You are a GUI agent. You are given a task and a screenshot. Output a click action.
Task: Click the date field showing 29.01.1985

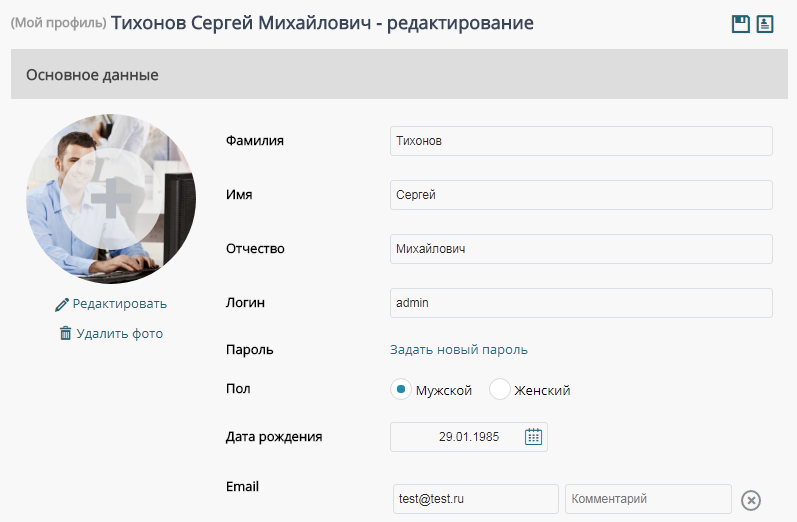pos(469,437)
